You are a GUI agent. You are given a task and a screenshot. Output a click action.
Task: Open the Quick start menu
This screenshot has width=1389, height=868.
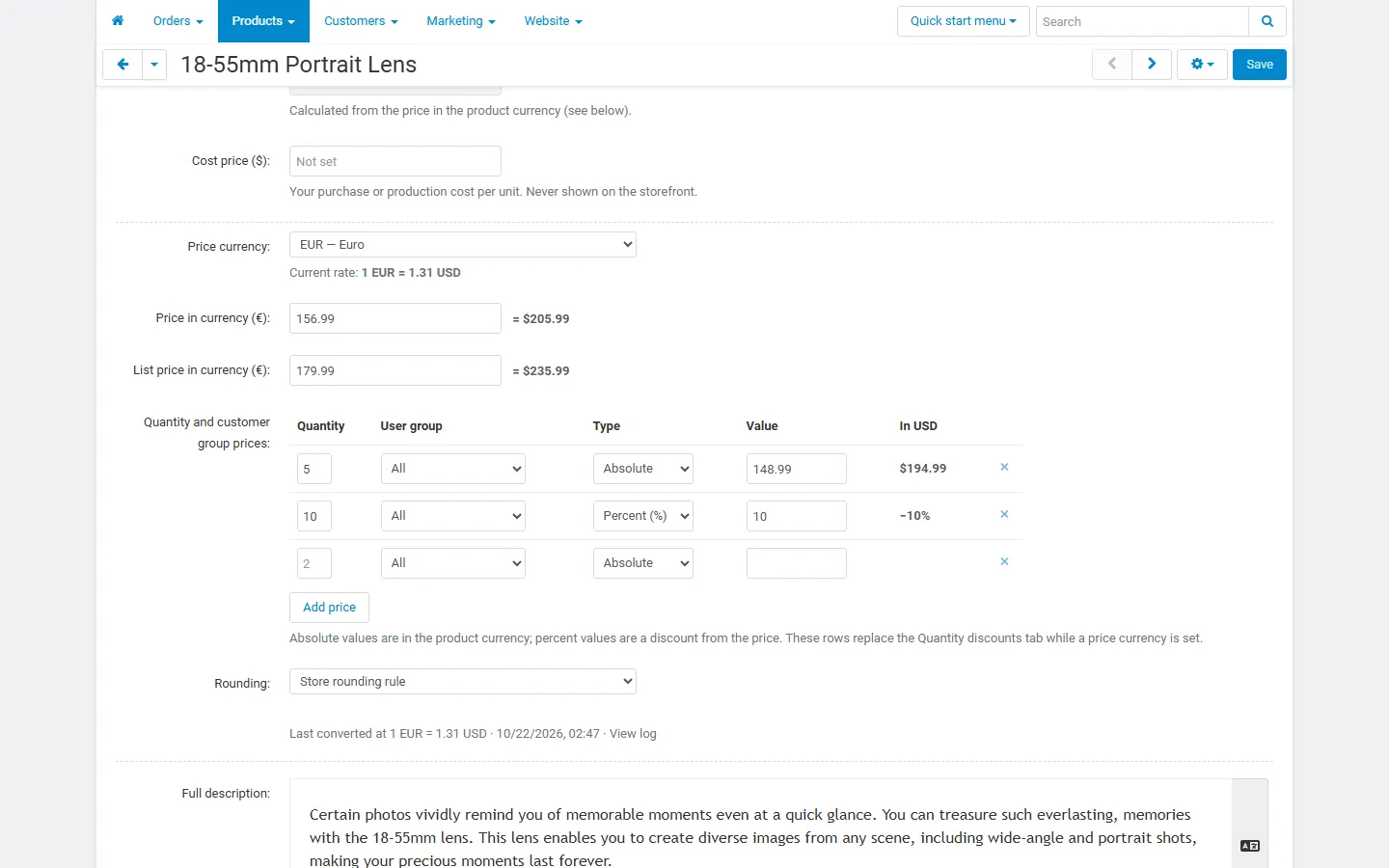964,21
